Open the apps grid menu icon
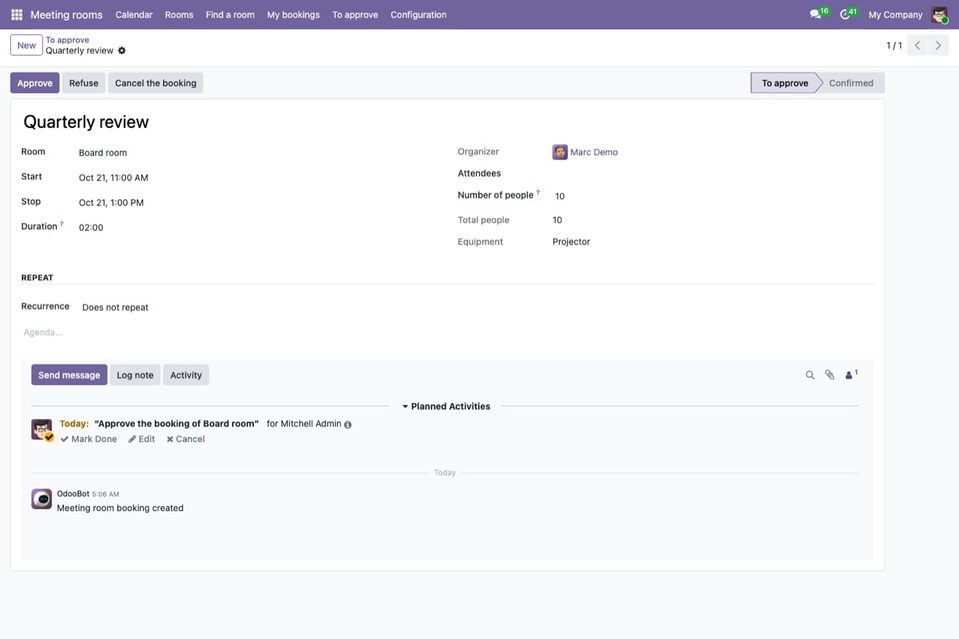Screen dimensions: 959x639 [x=17, y=15]
